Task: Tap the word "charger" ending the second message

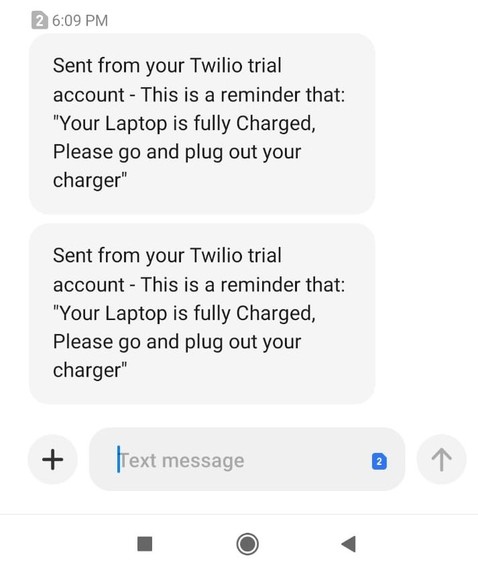Action: tap(87, 371)
